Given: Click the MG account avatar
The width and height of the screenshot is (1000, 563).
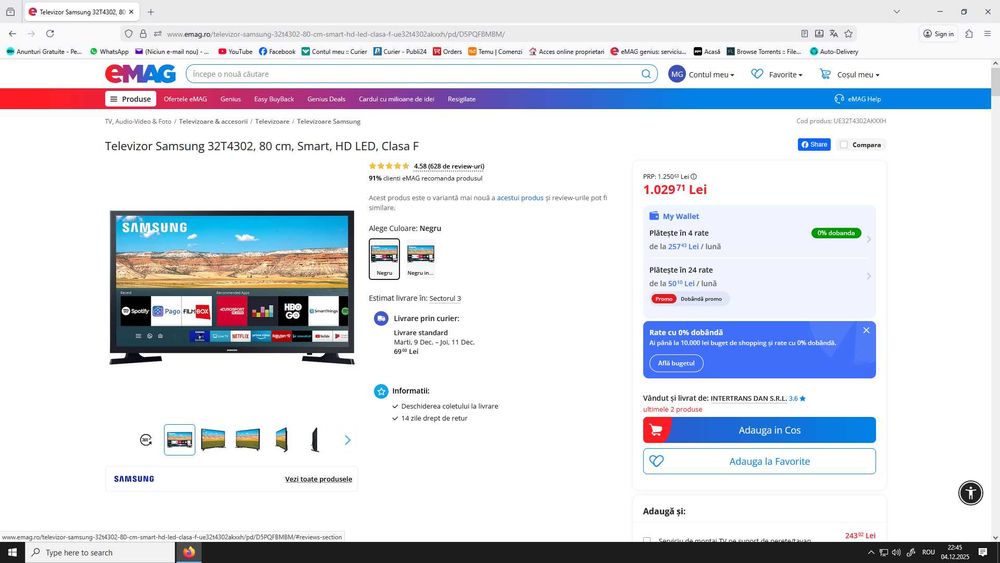Looking at the screenshot, I should [x=677, y=74].
